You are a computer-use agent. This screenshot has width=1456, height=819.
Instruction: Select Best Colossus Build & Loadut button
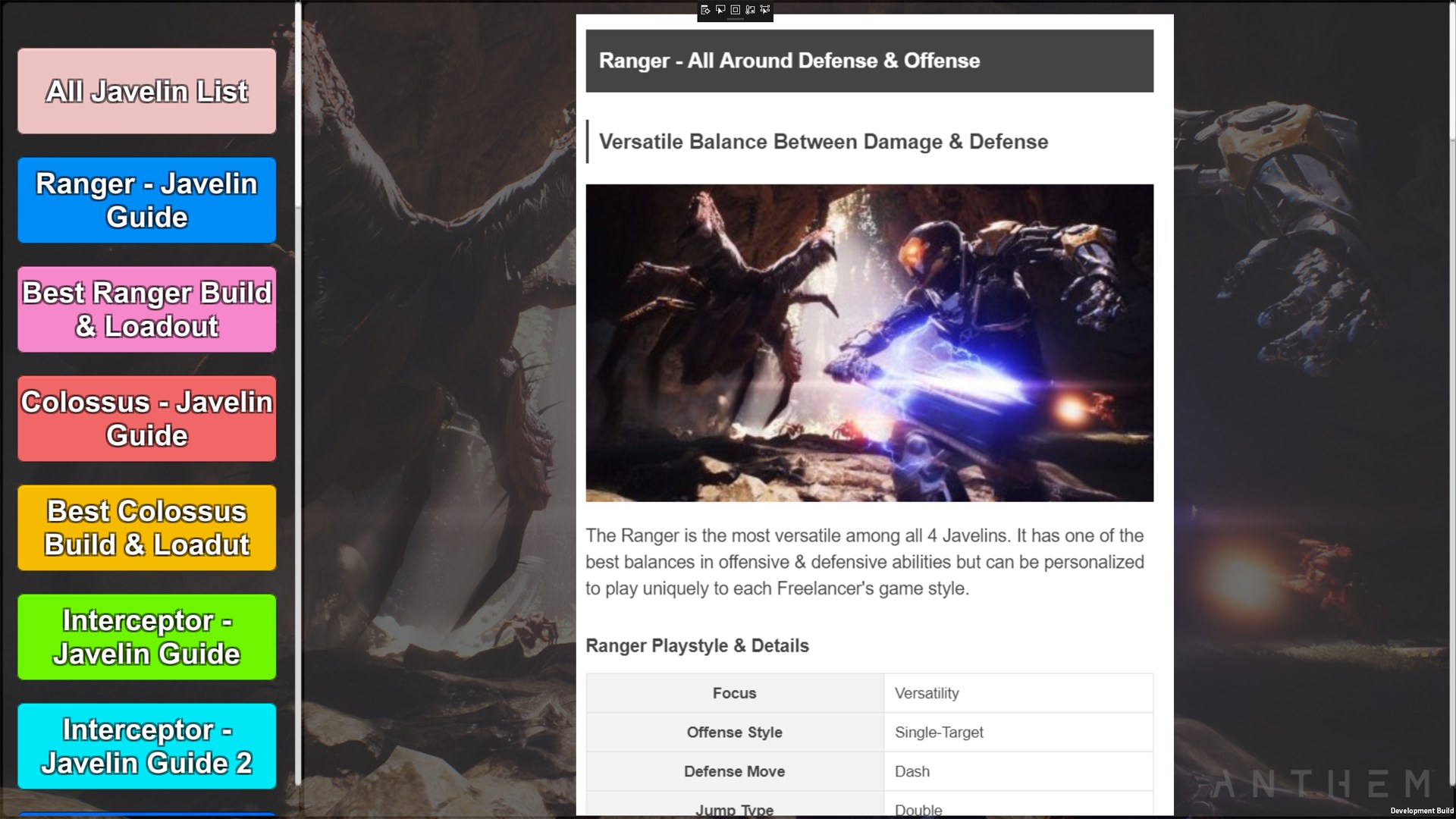point(147,528)
